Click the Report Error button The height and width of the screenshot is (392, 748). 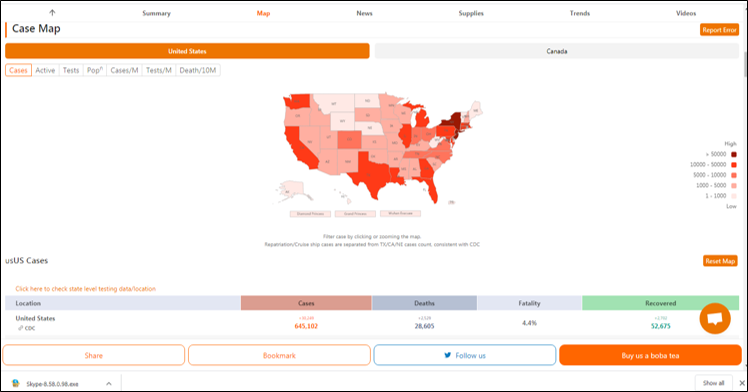pos(719,30)
